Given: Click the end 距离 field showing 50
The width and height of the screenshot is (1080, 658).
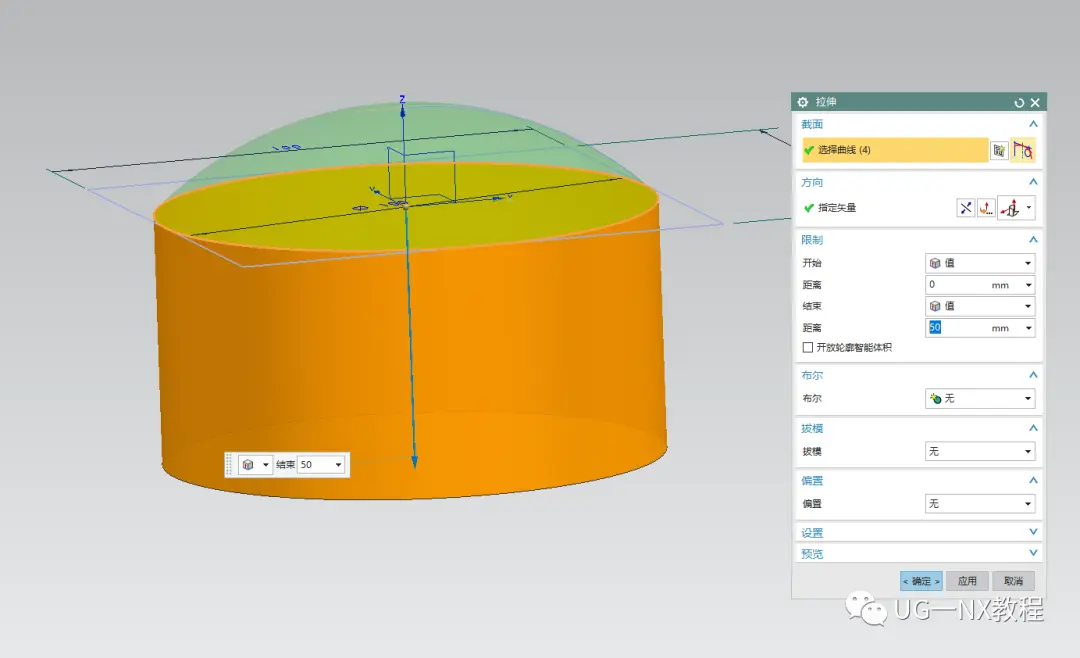Looking at the screenshot, I should pos(957,328).
